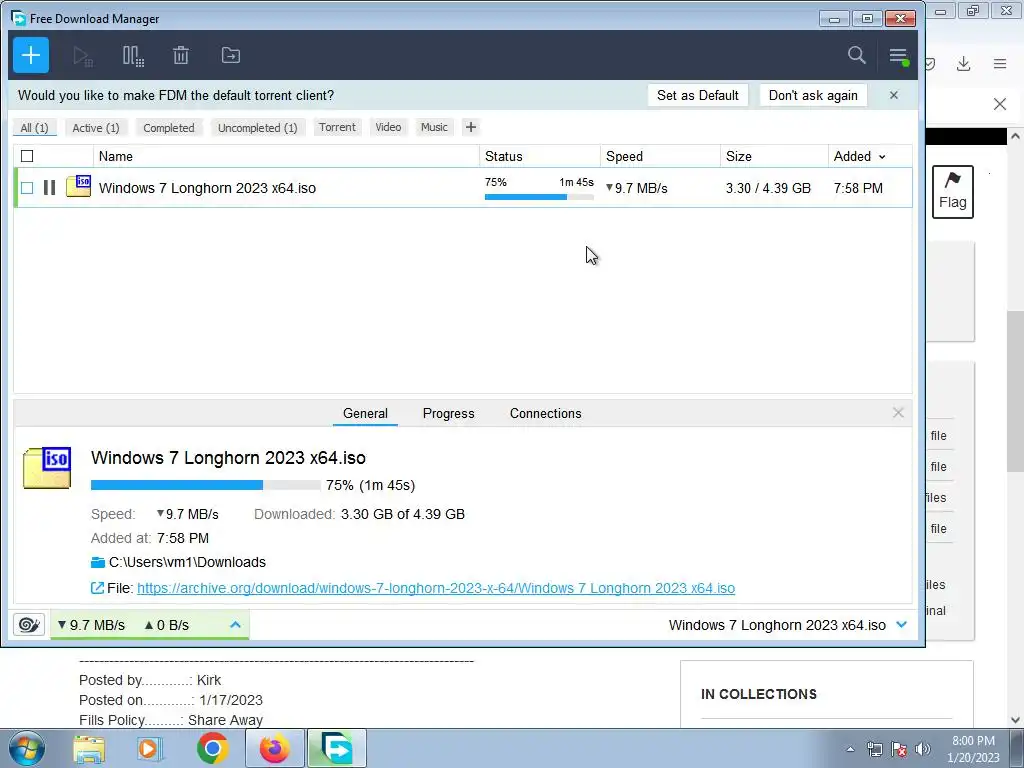This screenshot has height=768, width=1024.
Task: Close the download details panel
Action: coord(898,413)
